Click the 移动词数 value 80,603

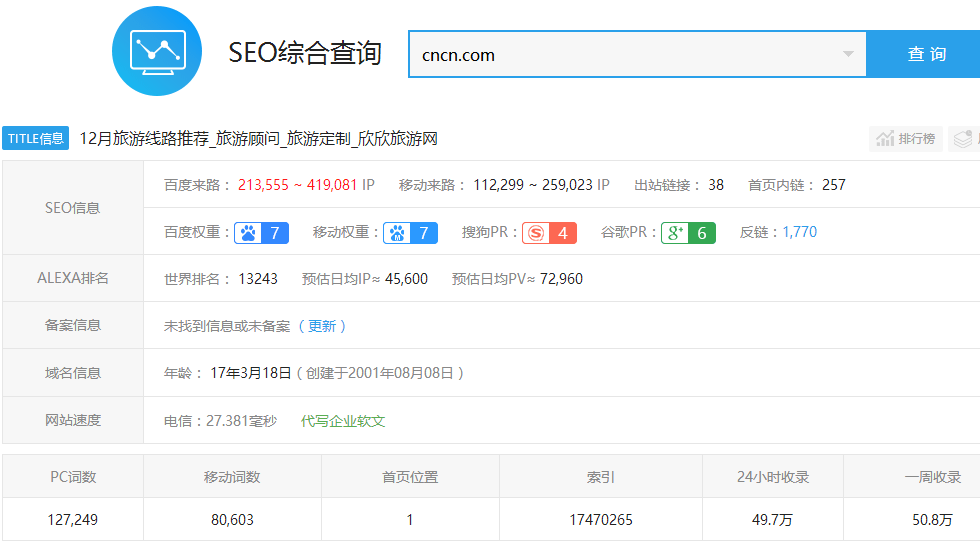(232, 519)
